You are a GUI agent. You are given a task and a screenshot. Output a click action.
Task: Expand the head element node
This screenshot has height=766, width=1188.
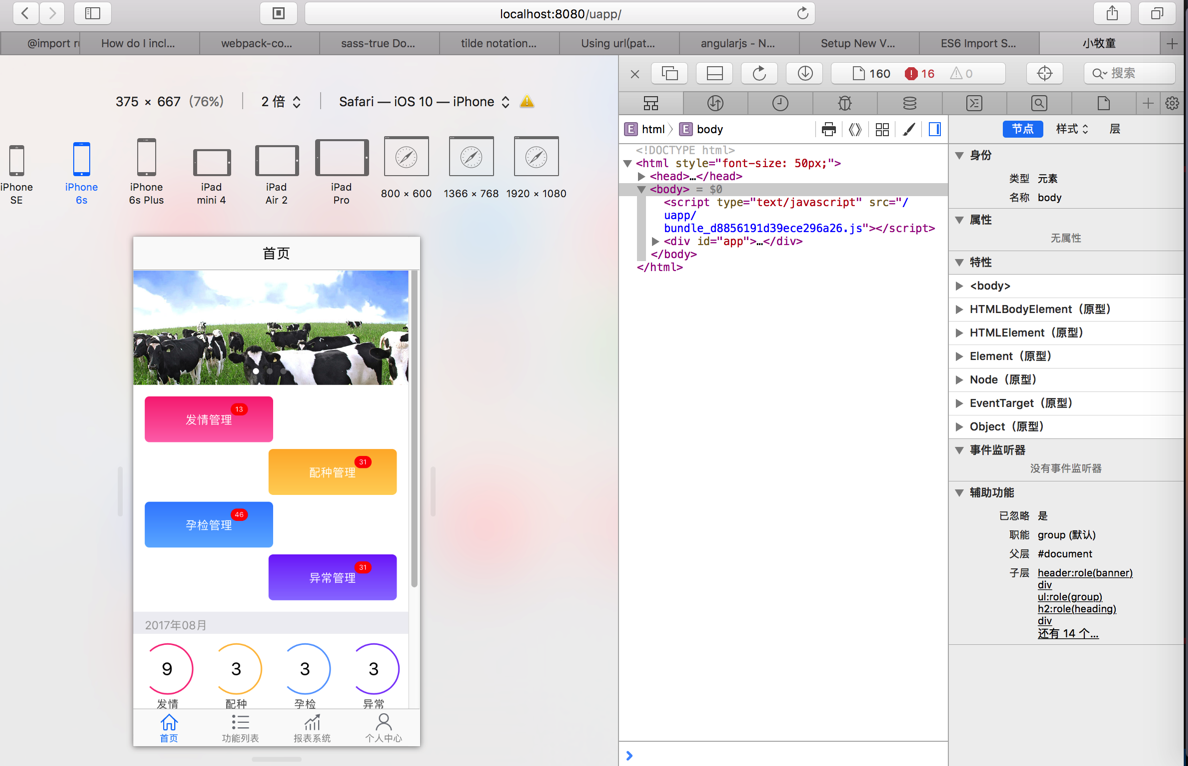tap(642, 176)
